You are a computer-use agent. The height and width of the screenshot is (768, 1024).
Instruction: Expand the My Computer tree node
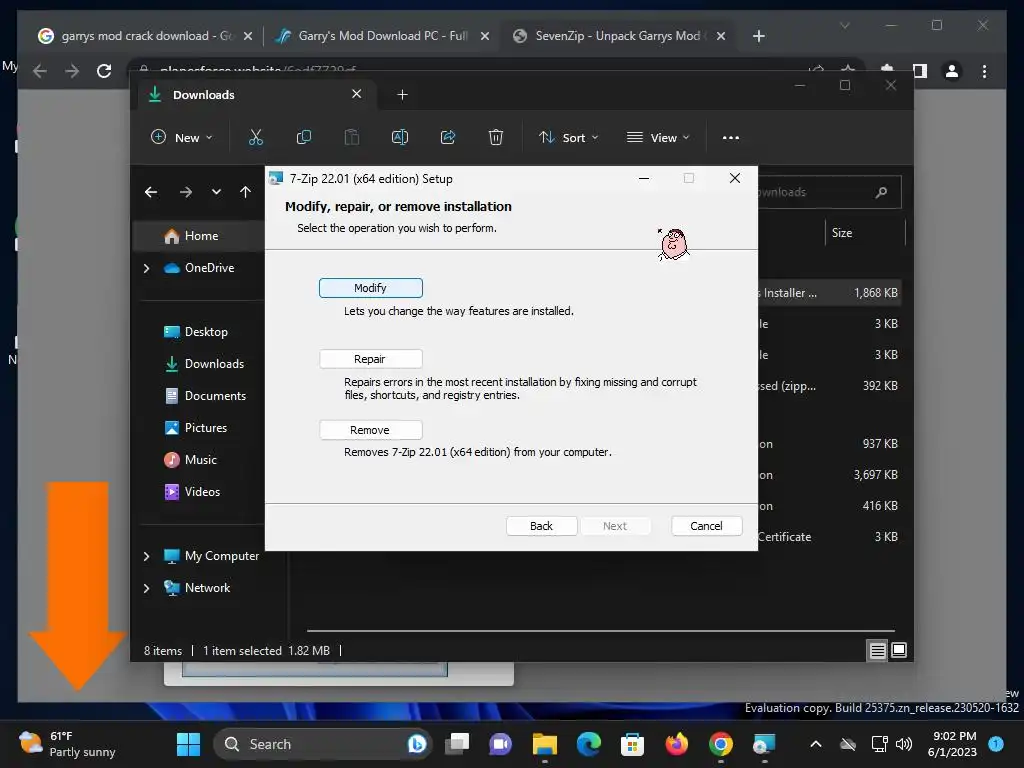[146, 556]
